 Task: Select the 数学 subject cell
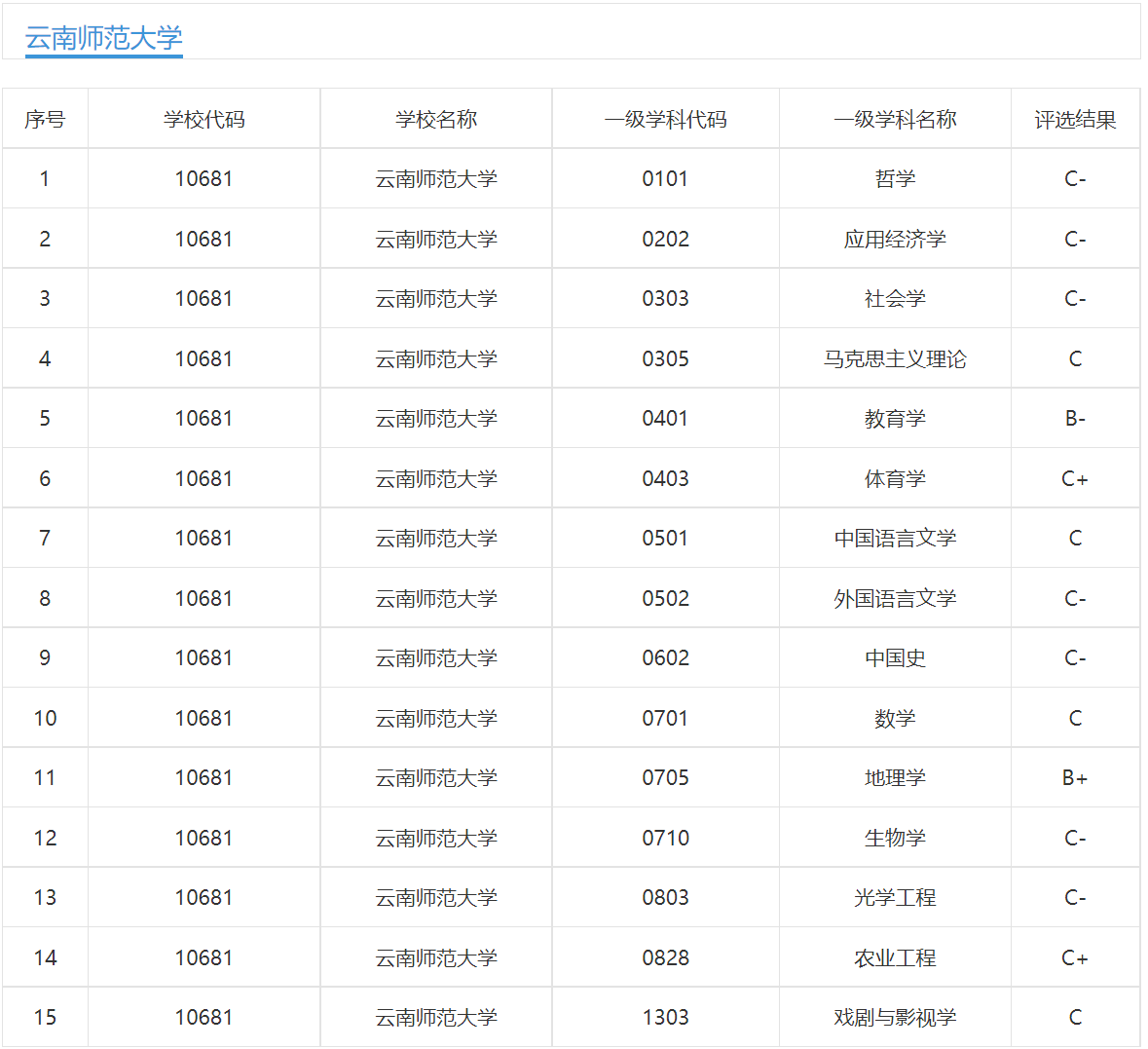pyautogui.click(x=895, y=718)
